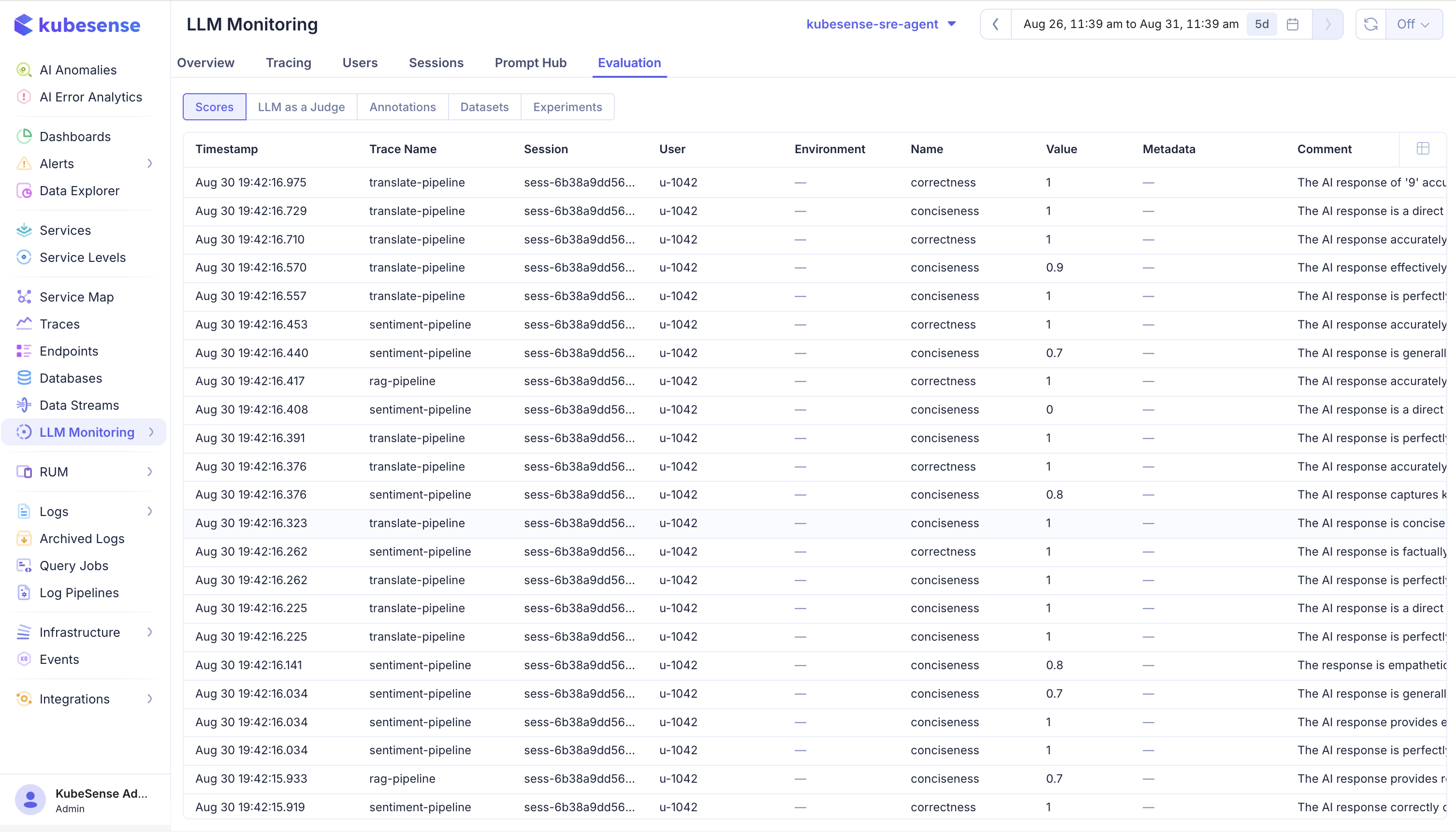
Task: Click the 5d time range badge
Action: point(1262,24)
